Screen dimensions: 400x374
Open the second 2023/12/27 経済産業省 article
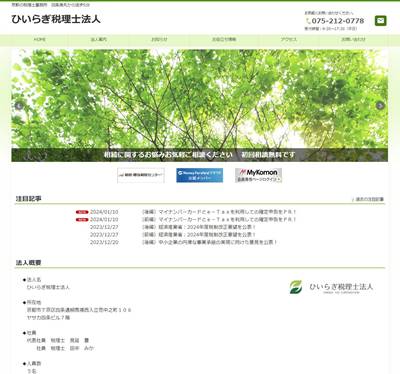pyautogui.click(x=199, y=235)
